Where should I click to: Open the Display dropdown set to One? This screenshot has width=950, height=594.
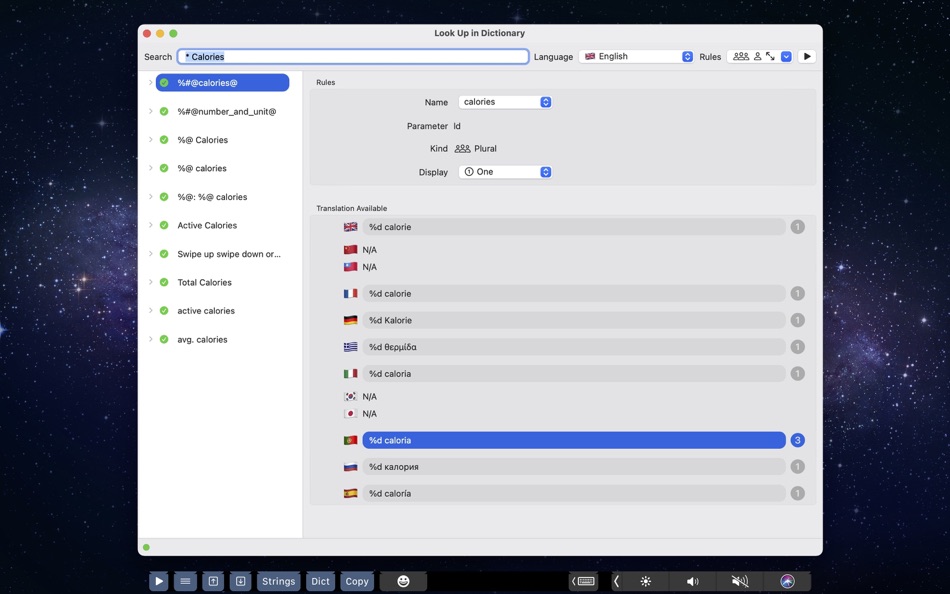point(505,172)
